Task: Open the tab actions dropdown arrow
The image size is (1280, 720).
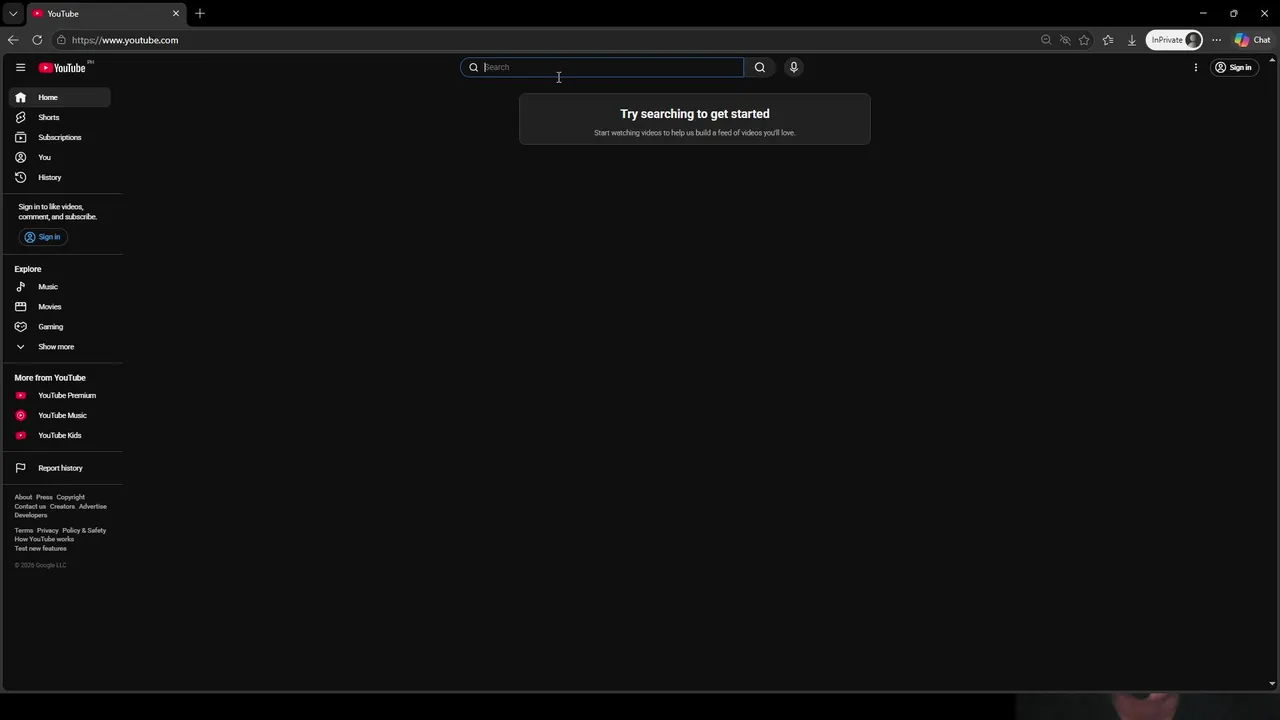Action: click(13, 13)
